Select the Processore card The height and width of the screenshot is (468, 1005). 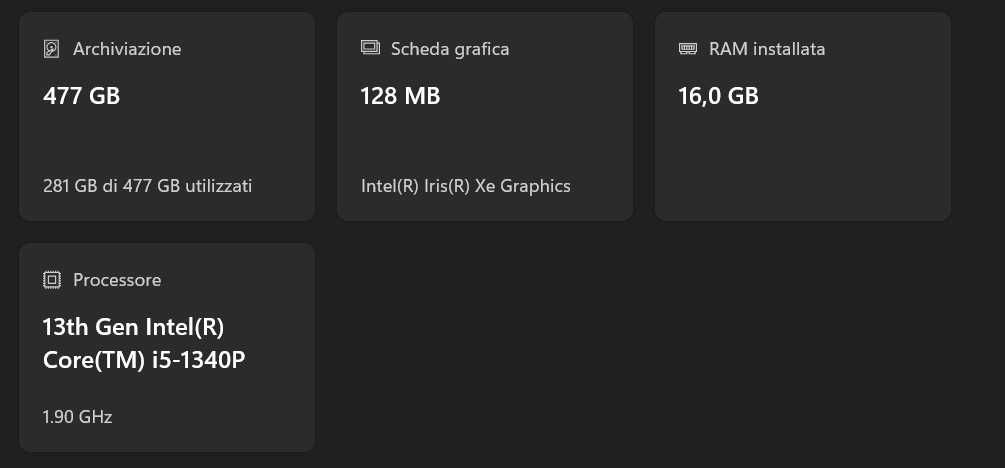167,347
